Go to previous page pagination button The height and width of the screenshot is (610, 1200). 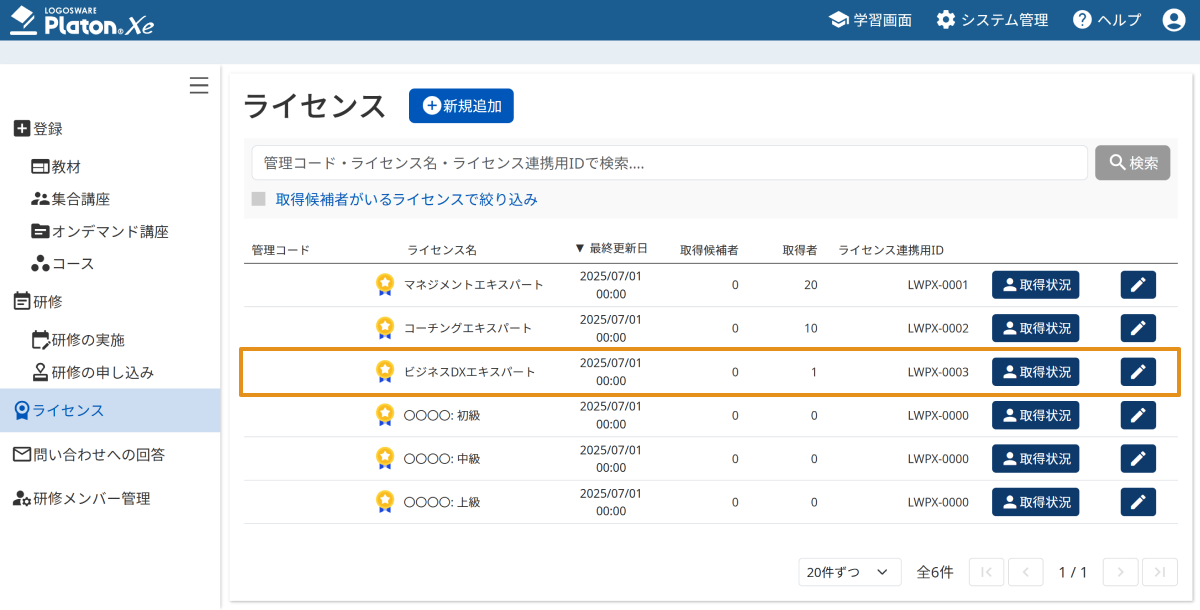[x=1026, y=572]
